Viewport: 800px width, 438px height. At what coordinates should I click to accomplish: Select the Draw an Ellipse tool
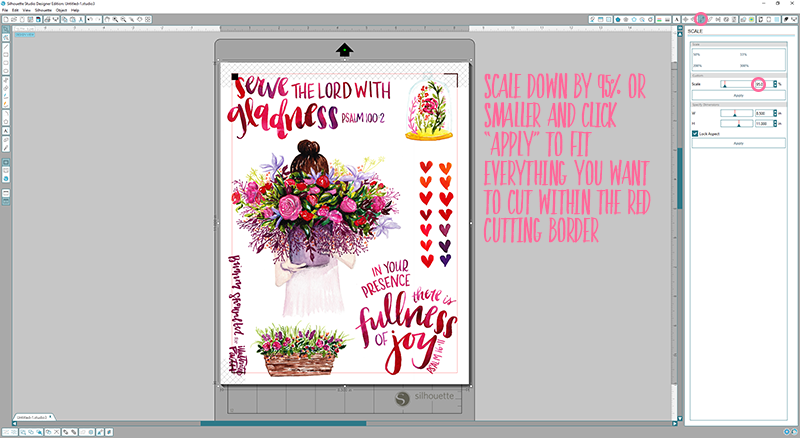coord(6,70)
